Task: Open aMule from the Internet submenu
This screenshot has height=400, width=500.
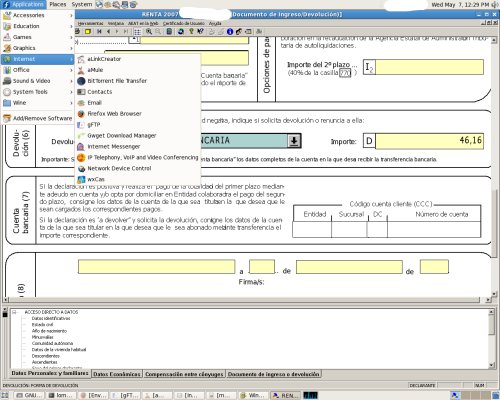Action: pos(95,70)
